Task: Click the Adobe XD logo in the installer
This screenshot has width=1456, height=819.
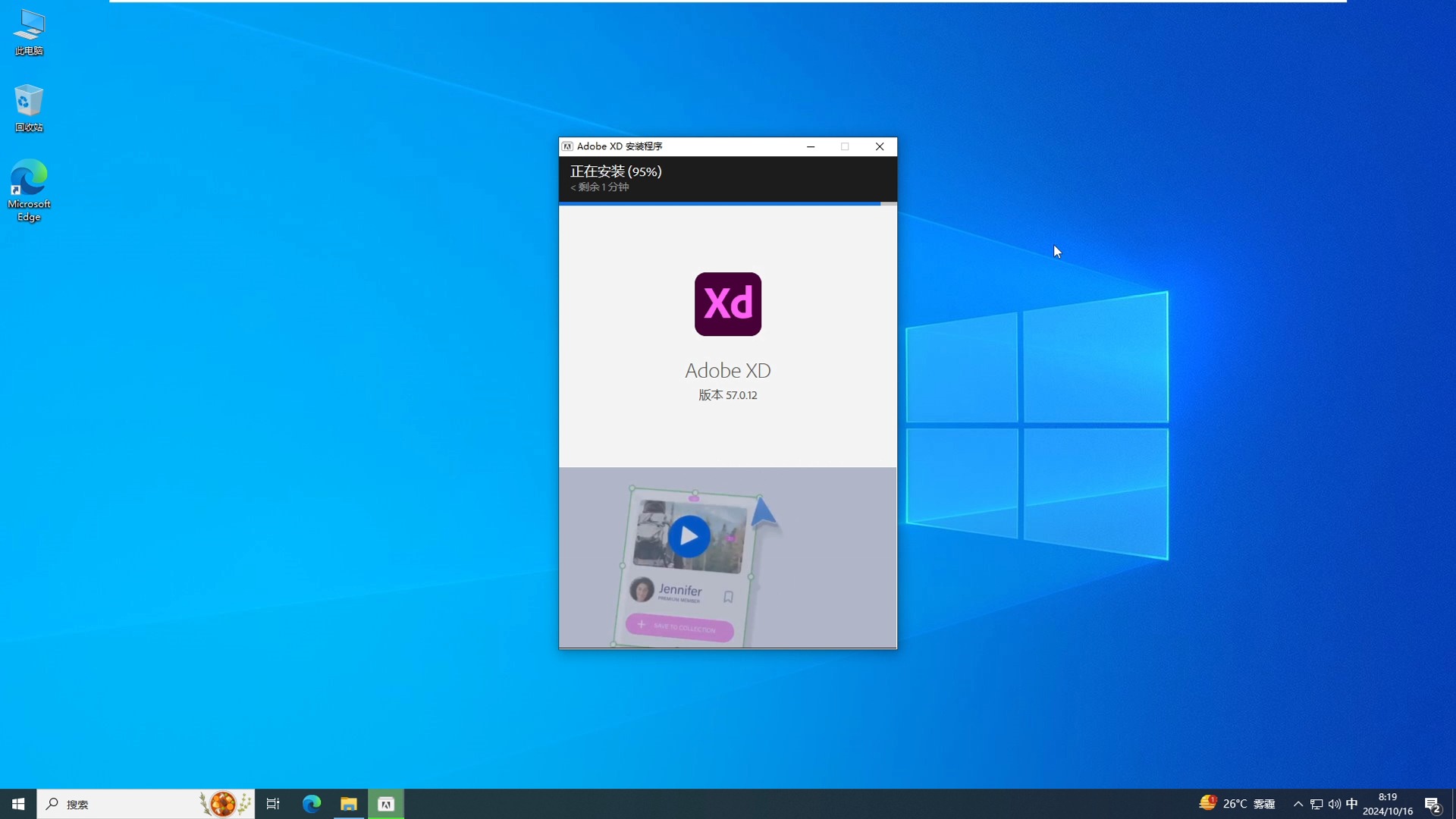Action: 727,304
